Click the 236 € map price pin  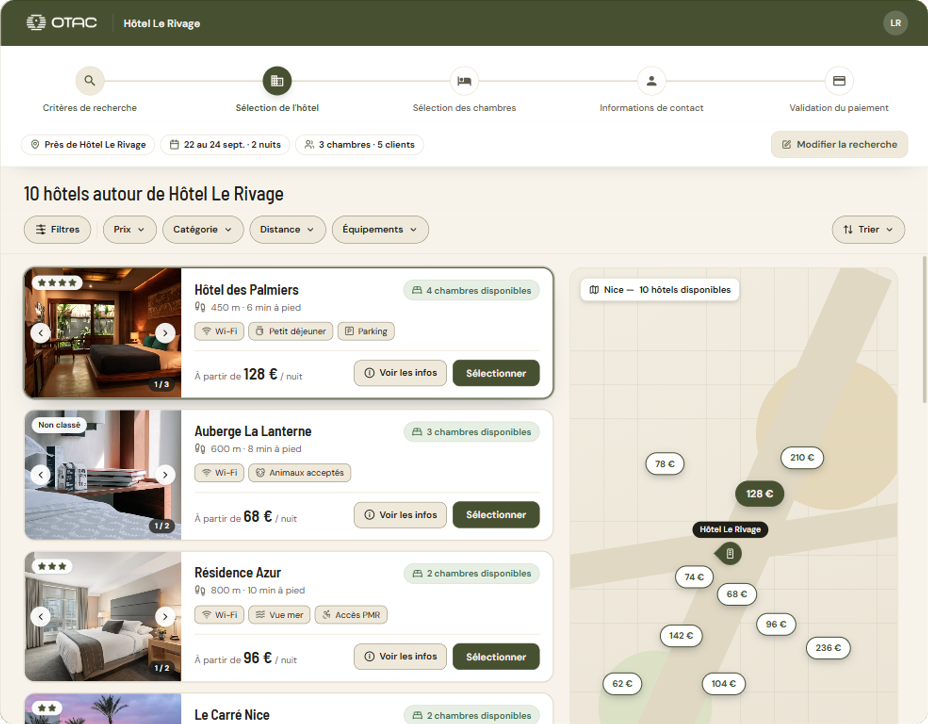point(828,648)
